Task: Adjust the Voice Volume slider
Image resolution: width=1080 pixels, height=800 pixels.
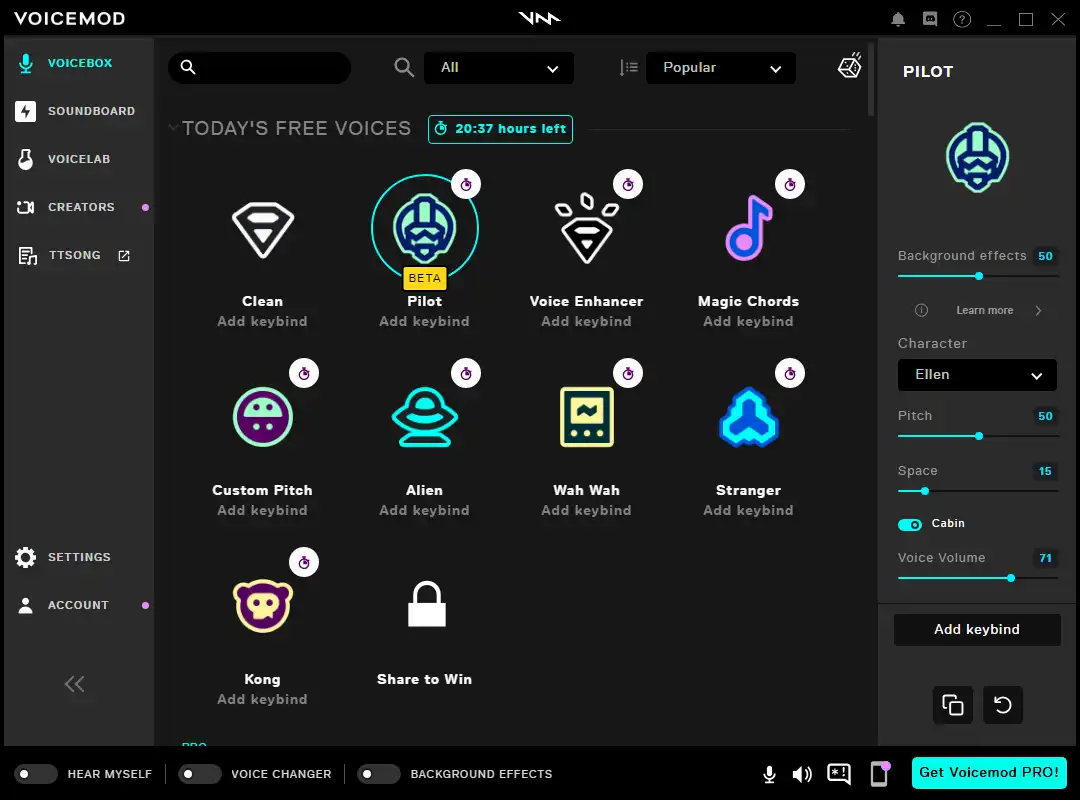Action: (x=978, y=577)
